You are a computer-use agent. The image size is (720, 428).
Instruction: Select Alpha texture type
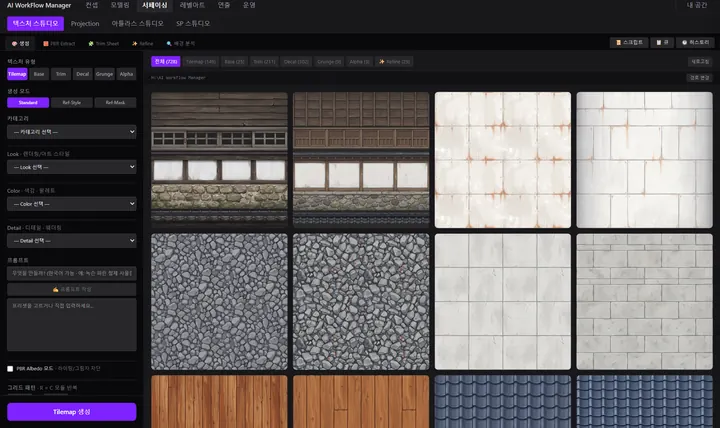point(126,74)
